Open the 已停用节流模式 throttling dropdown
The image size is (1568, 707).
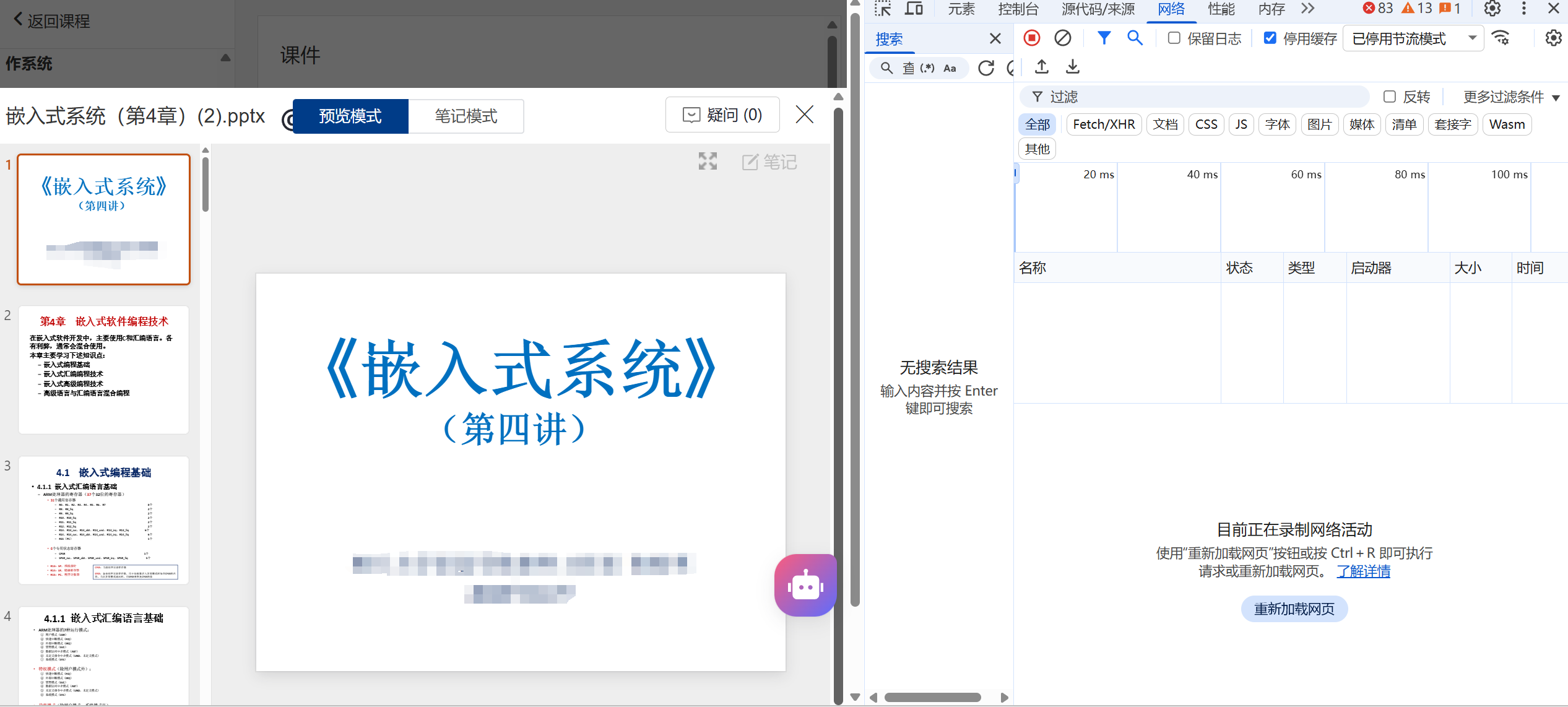click(1413, 38)
